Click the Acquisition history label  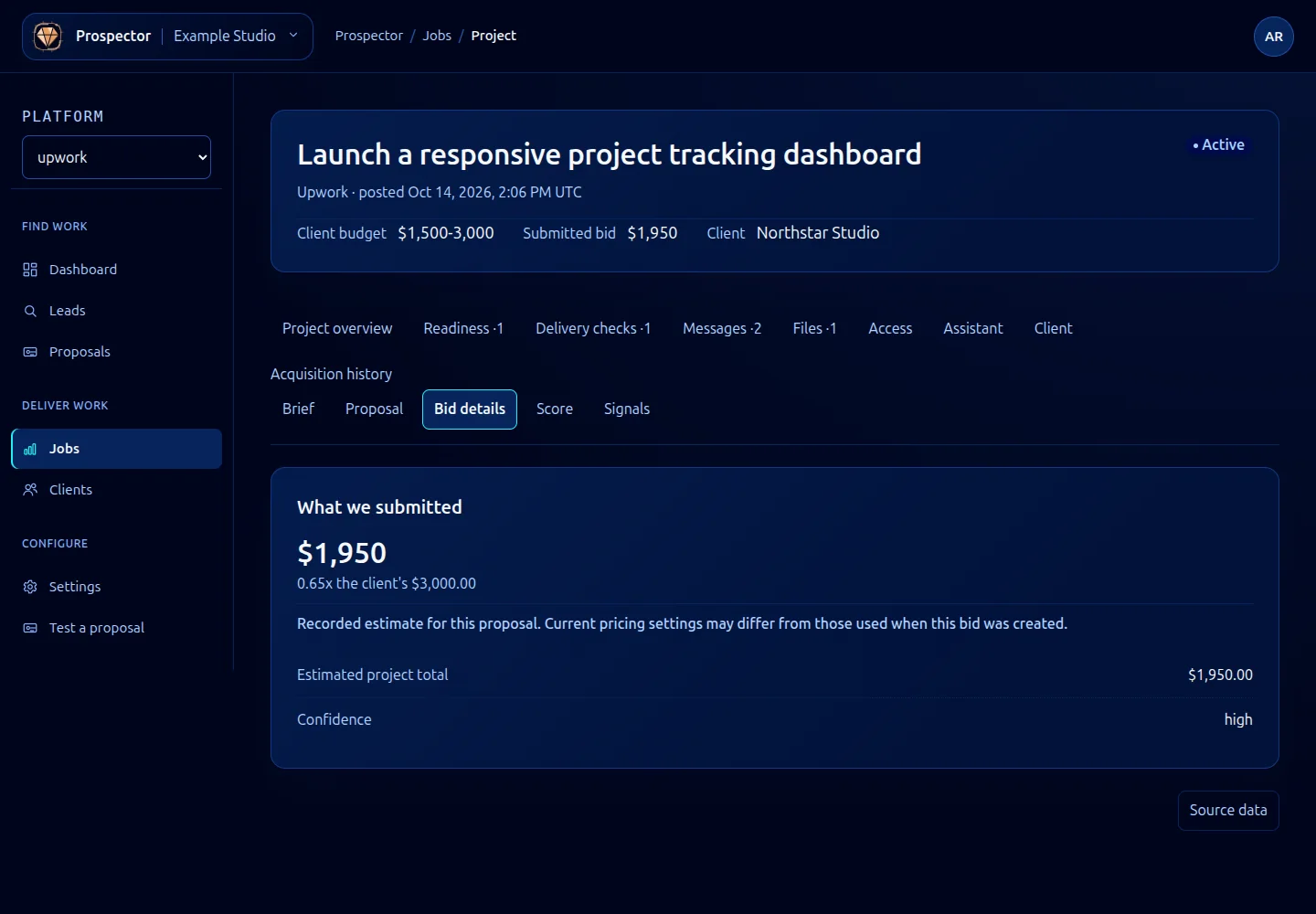coord(331,374)
